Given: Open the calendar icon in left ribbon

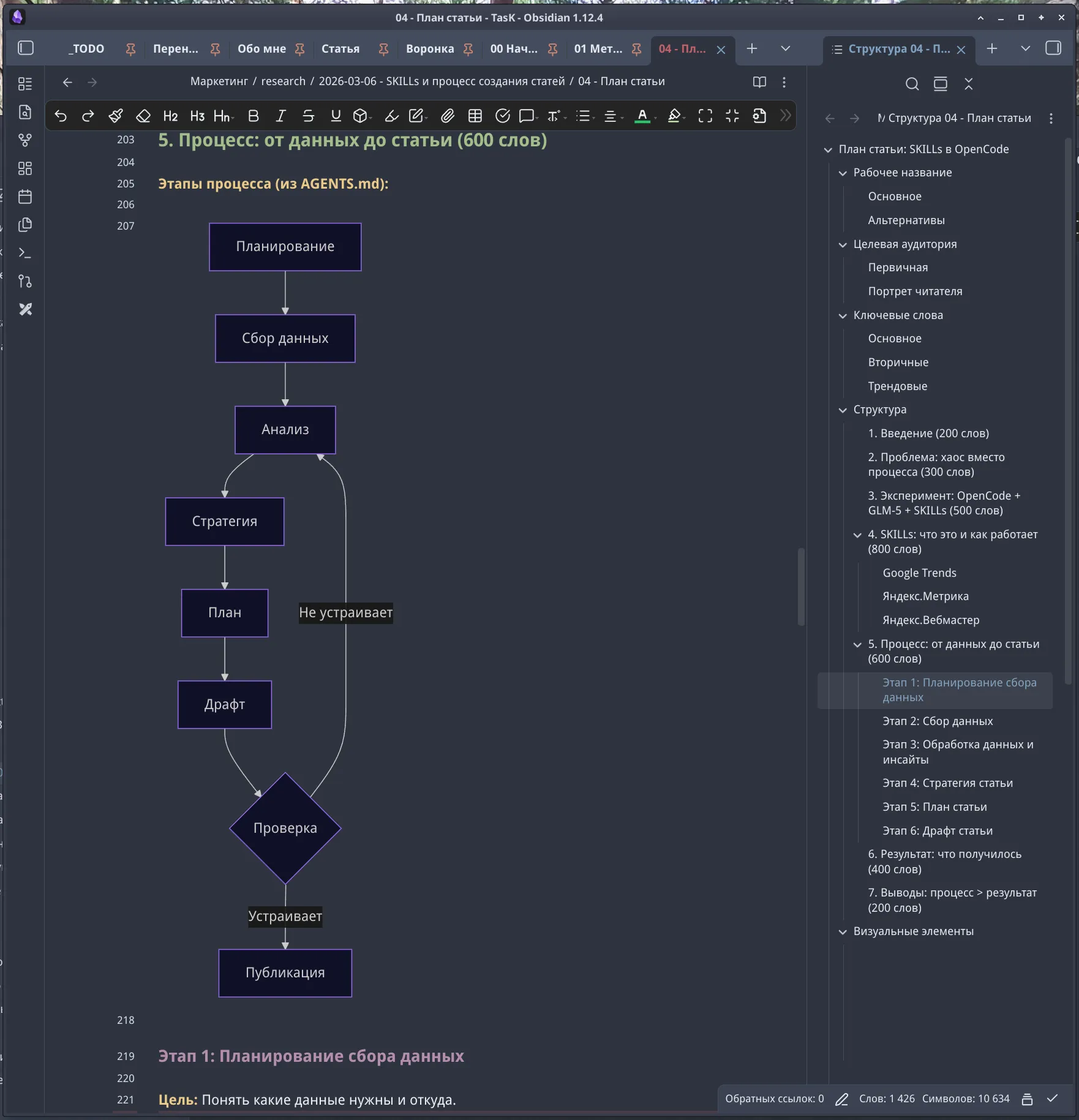Looking at the screenshot, I should coord(25,197).
